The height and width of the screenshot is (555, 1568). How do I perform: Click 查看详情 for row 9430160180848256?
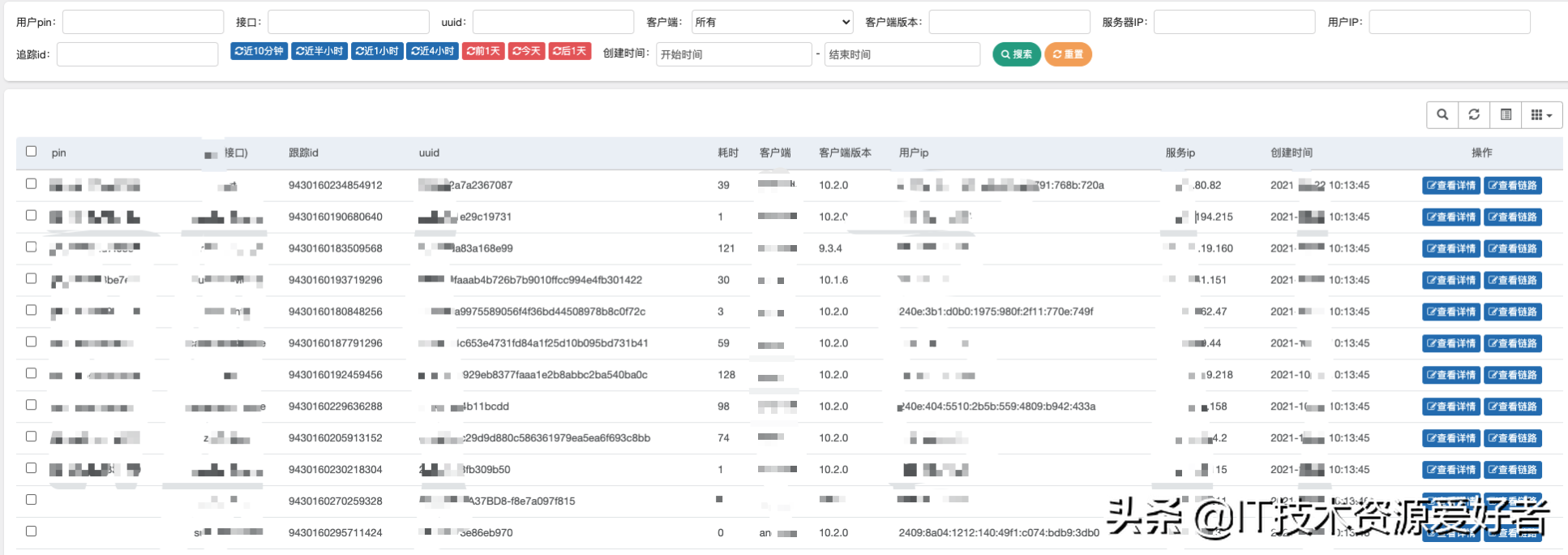click(1451, 312)
